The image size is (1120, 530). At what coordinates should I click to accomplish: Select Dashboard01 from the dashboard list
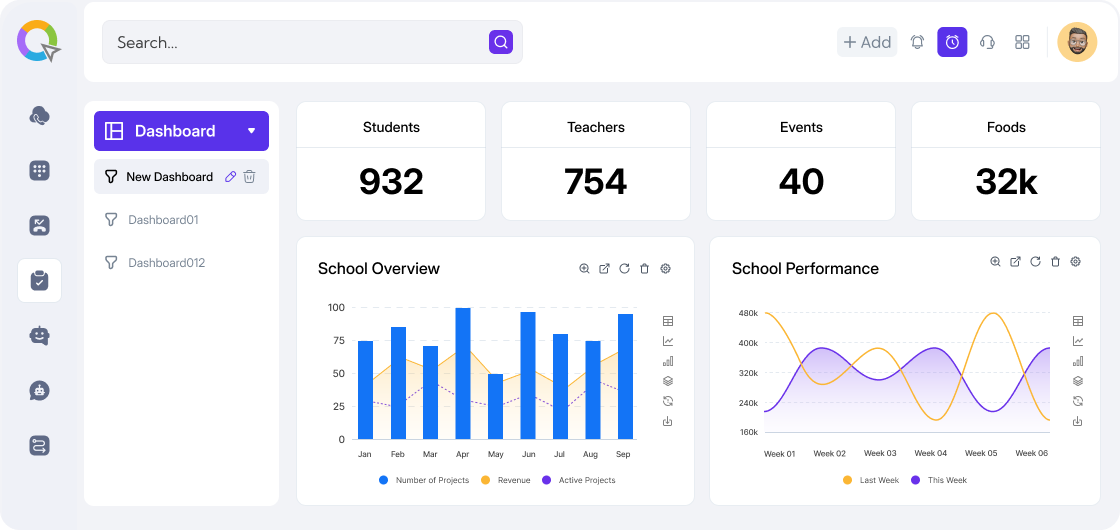pyautogui.click(x=163, y=220)
